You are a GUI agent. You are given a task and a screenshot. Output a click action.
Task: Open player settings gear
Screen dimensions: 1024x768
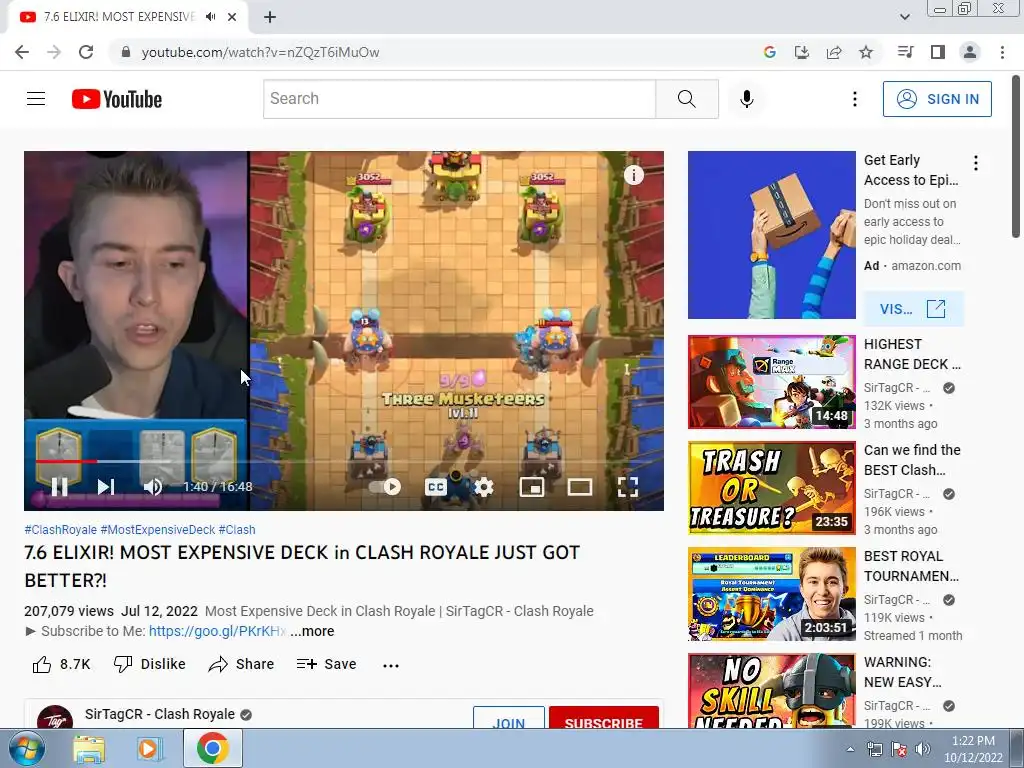pyautogui.click(x=483, y=487)
